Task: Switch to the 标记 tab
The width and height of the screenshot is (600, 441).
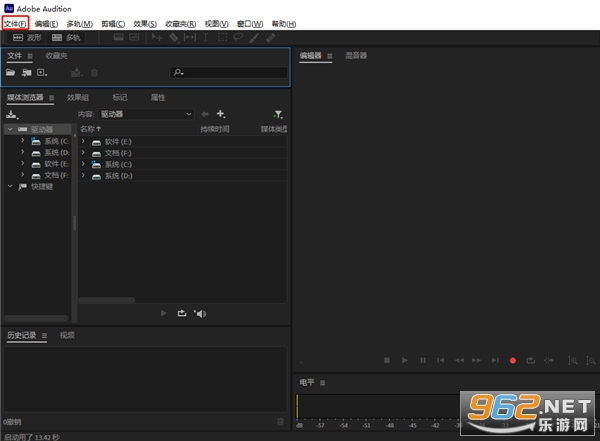Action: pos(120,98)
